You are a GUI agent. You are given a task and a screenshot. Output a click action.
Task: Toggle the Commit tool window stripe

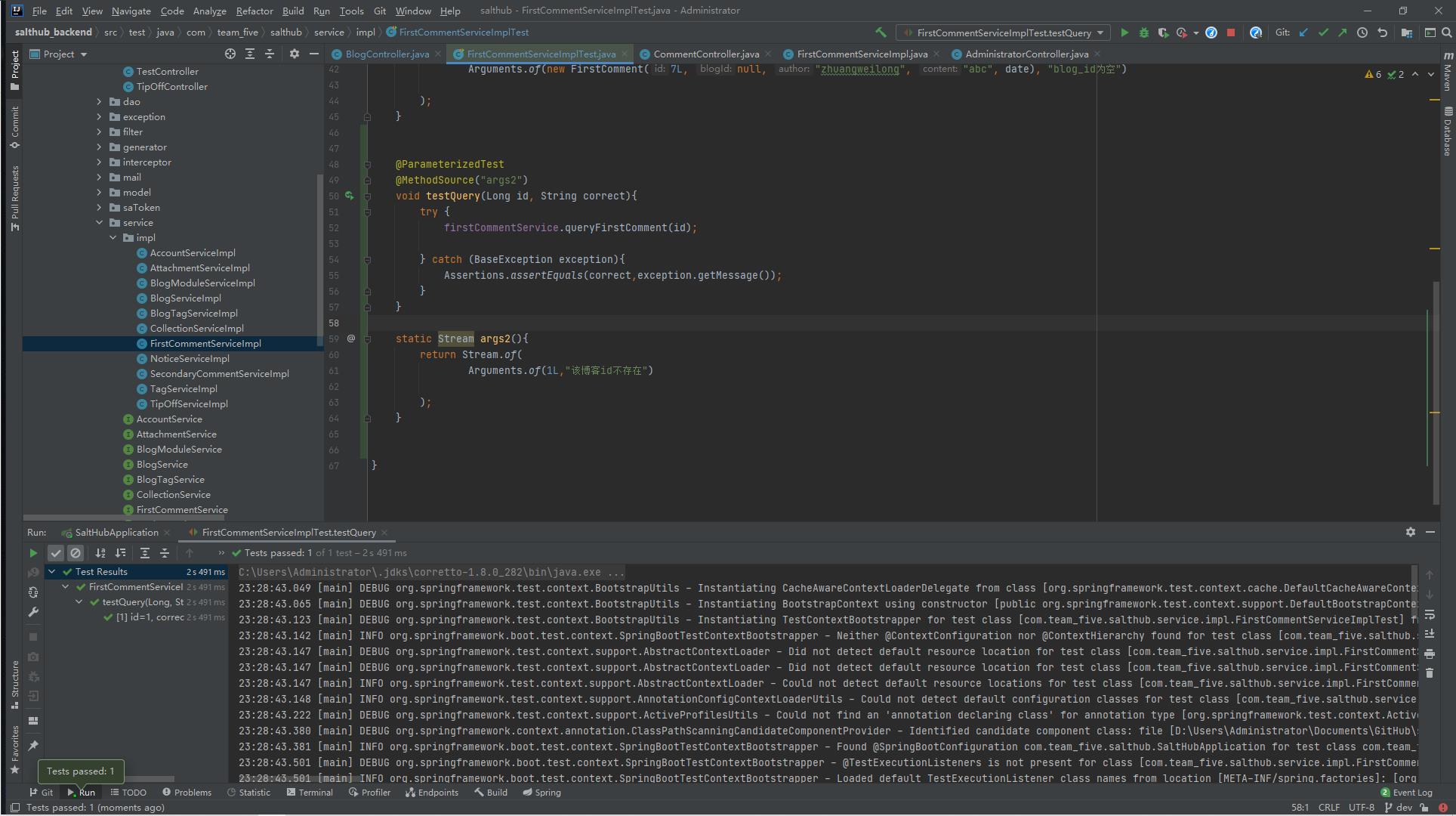tap(14, 127)
